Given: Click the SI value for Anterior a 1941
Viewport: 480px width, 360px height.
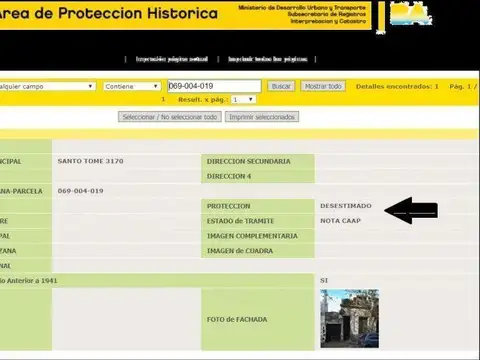Looking at the screenshot, I should pos(324,281).
